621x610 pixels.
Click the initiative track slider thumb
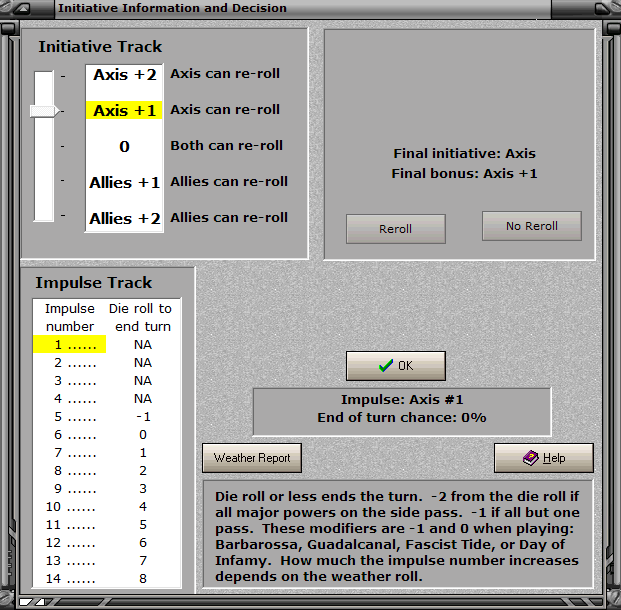click(x=44, y=111)
